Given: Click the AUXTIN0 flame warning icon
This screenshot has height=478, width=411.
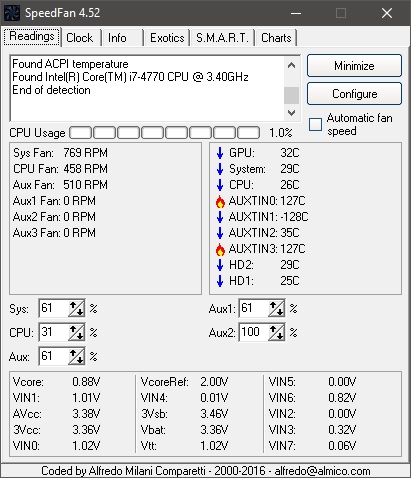Looking at the screenshot, I should click(x=220, y=201).
